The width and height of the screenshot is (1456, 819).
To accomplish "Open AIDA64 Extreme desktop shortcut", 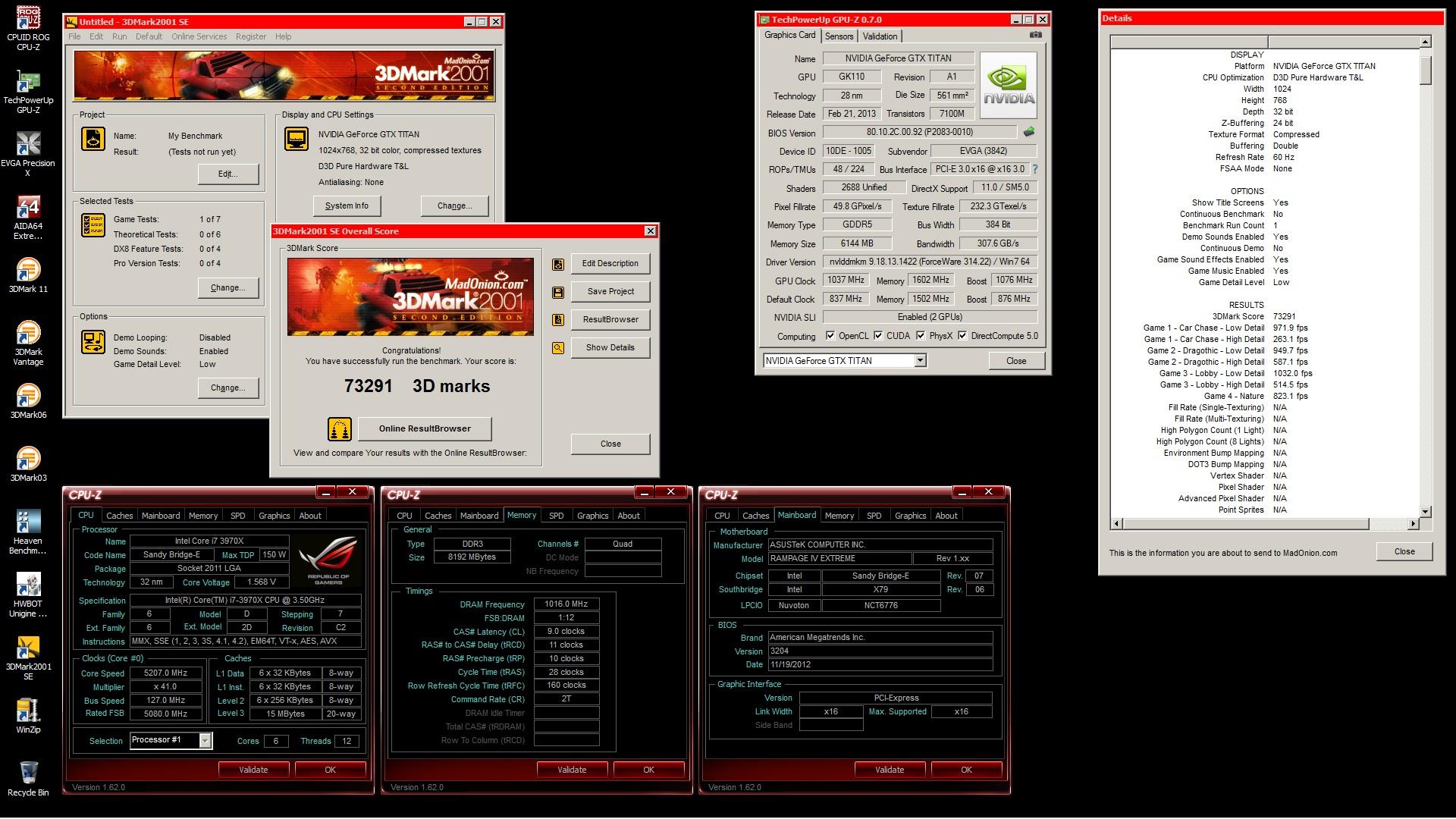I will (28, 218).
